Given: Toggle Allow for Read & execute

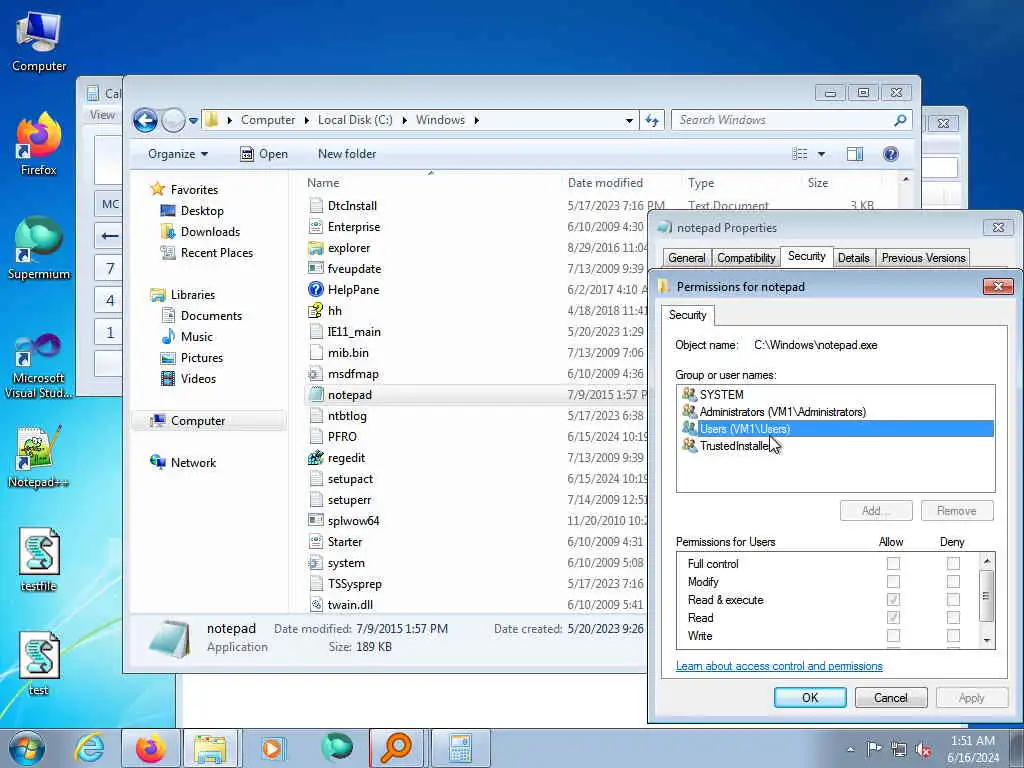Looking at the screenshot, I should [x=893, y=600].
